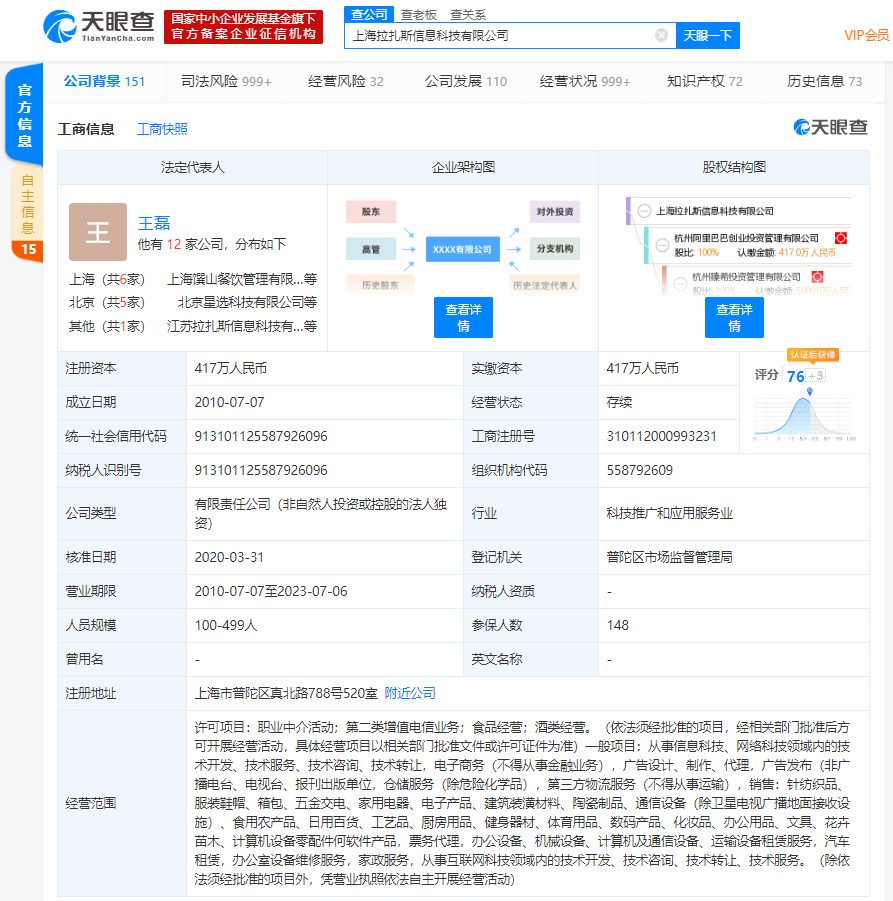Image resolution: width=893 pixels, height=901 pixels.
Task: Clear the search box with the X icon
Action: click(661, 35)
